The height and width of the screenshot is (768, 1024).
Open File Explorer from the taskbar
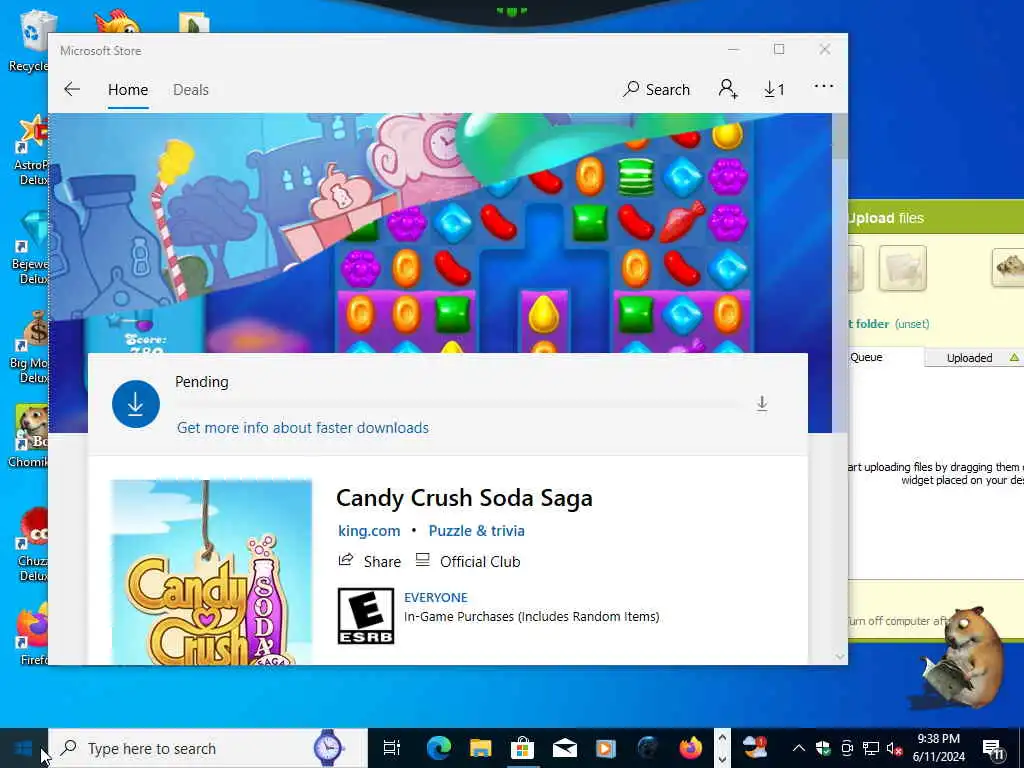(481, 748)
